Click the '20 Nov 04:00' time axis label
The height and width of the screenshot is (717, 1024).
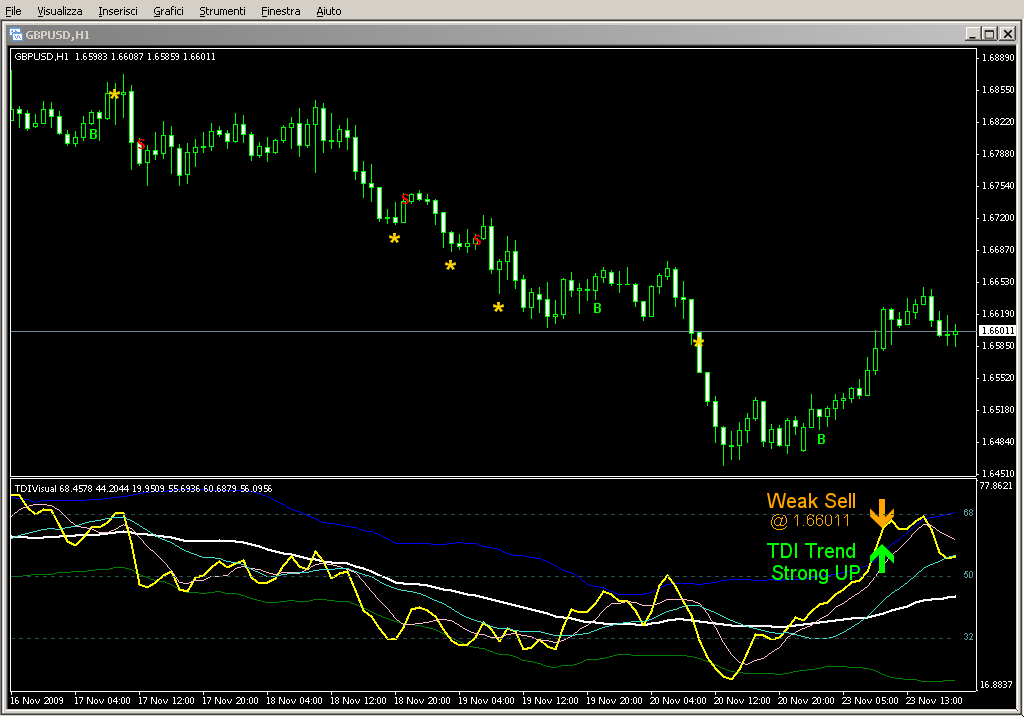point(678,701)
